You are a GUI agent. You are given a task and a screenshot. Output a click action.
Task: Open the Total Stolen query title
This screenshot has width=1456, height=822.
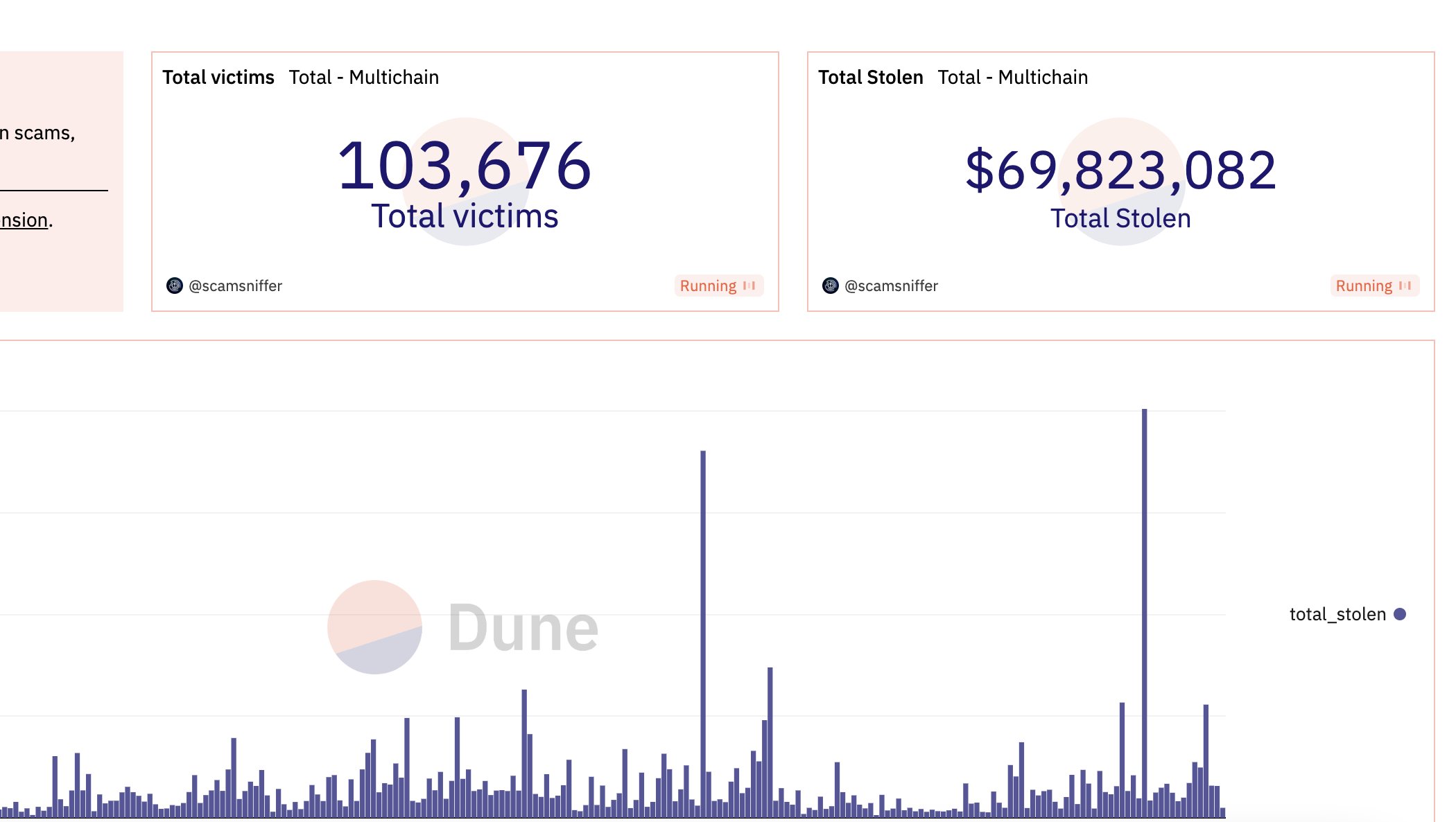870,77
